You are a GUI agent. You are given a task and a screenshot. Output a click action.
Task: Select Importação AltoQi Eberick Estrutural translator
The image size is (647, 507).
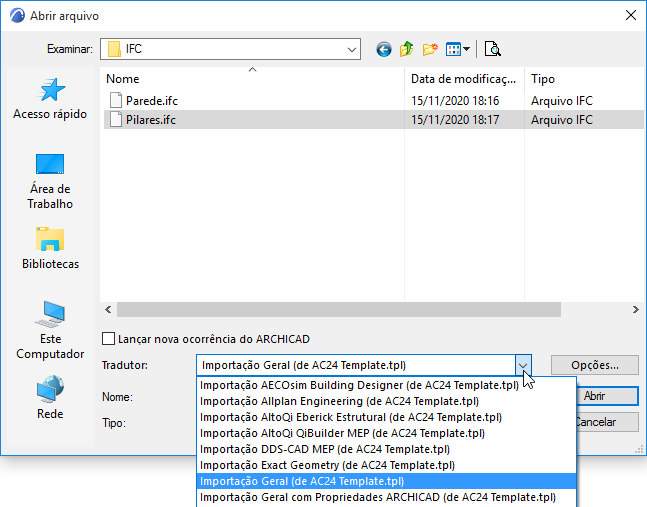click(386, 417)
